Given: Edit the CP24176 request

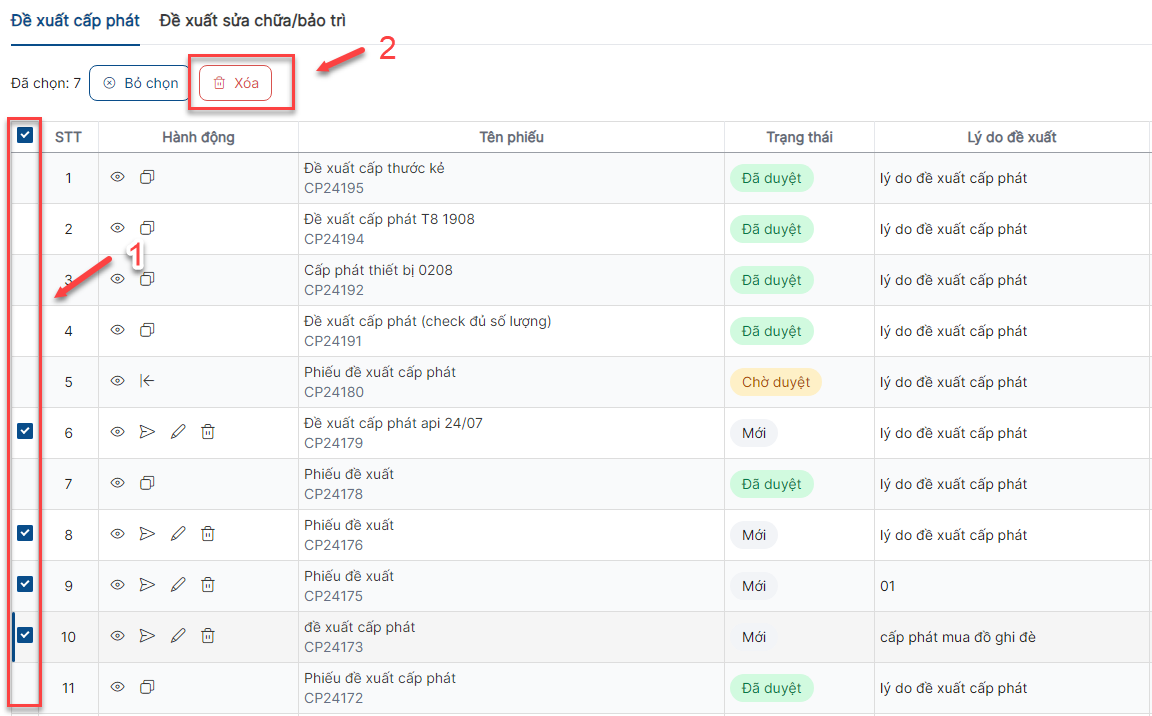Looking at the screenshot, I should [178, 534].
